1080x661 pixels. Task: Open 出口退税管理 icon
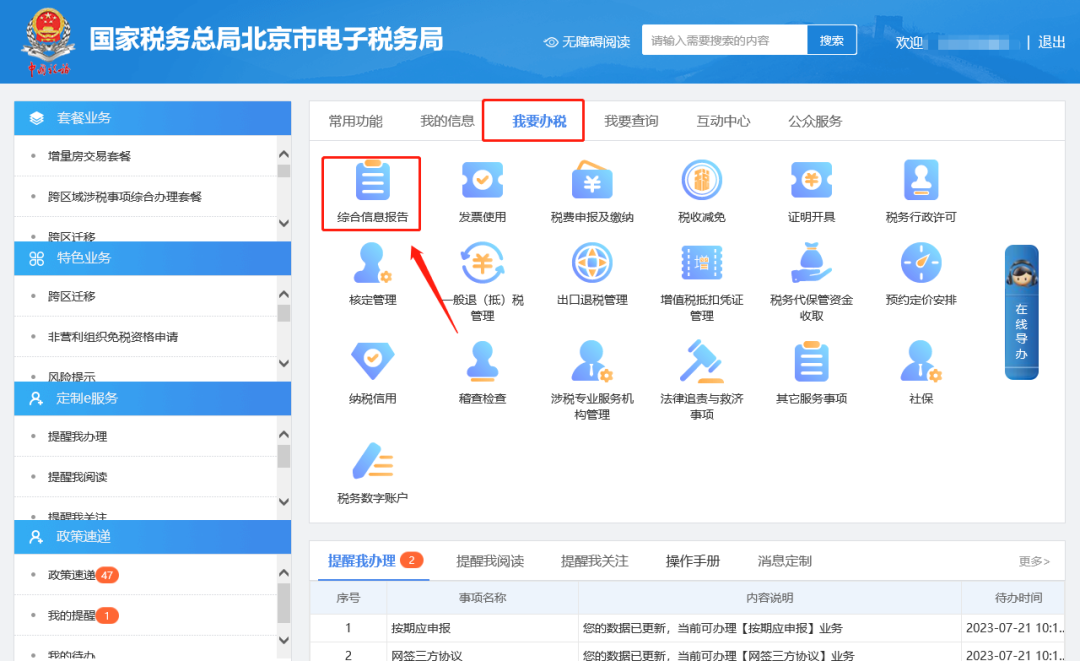(592, 263)
